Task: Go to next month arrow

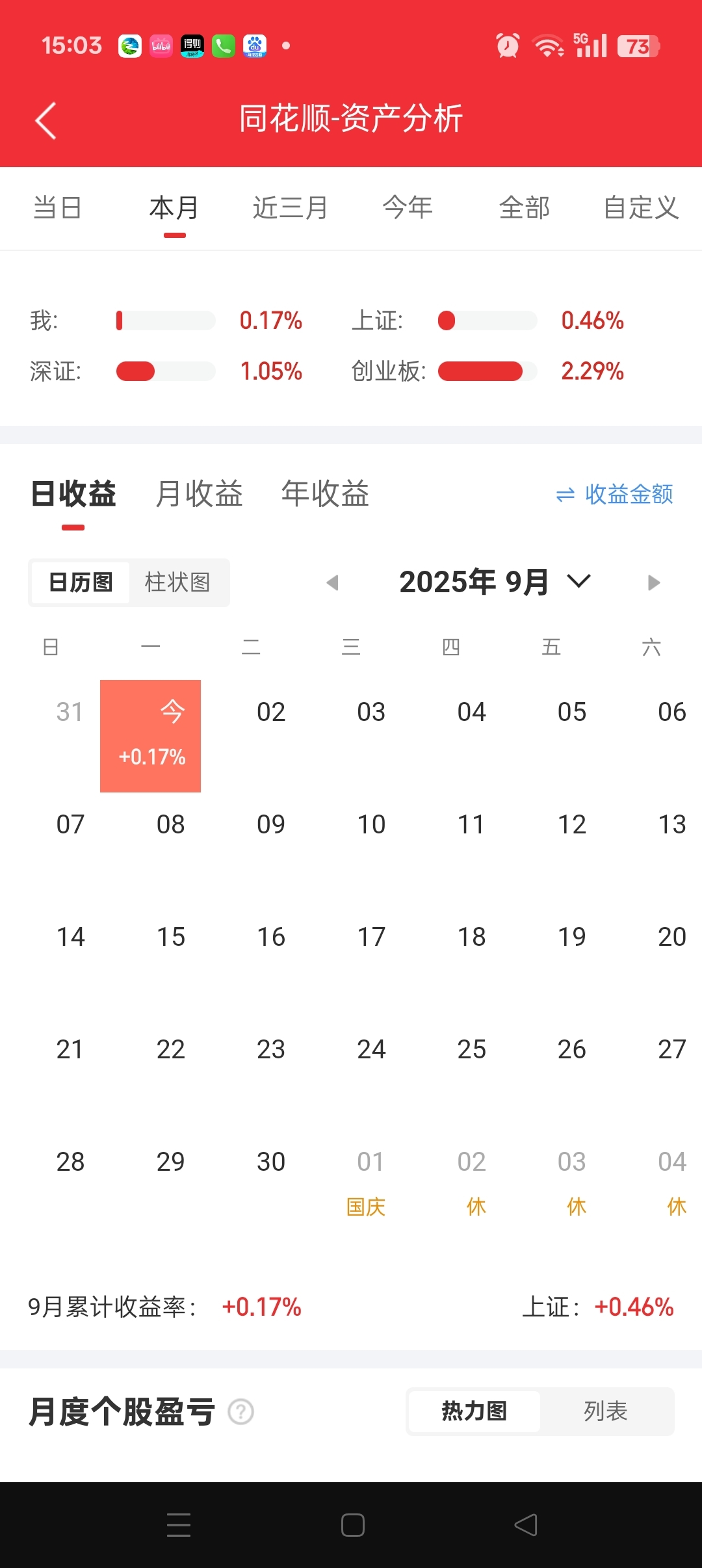Action: coord(654,582)
